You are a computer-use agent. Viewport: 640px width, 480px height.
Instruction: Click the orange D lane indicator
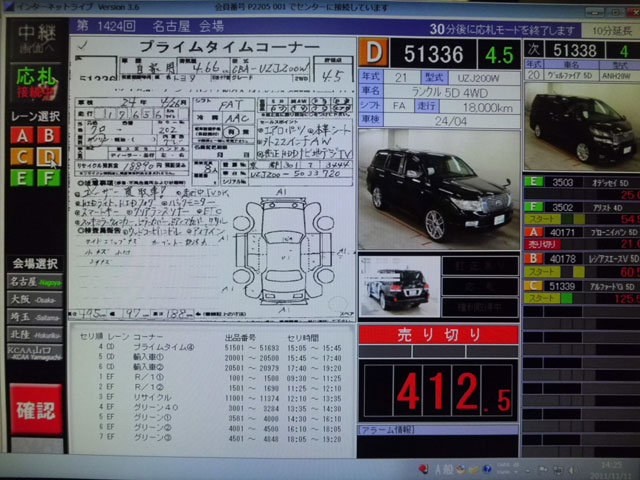click(x=373, y=53)
